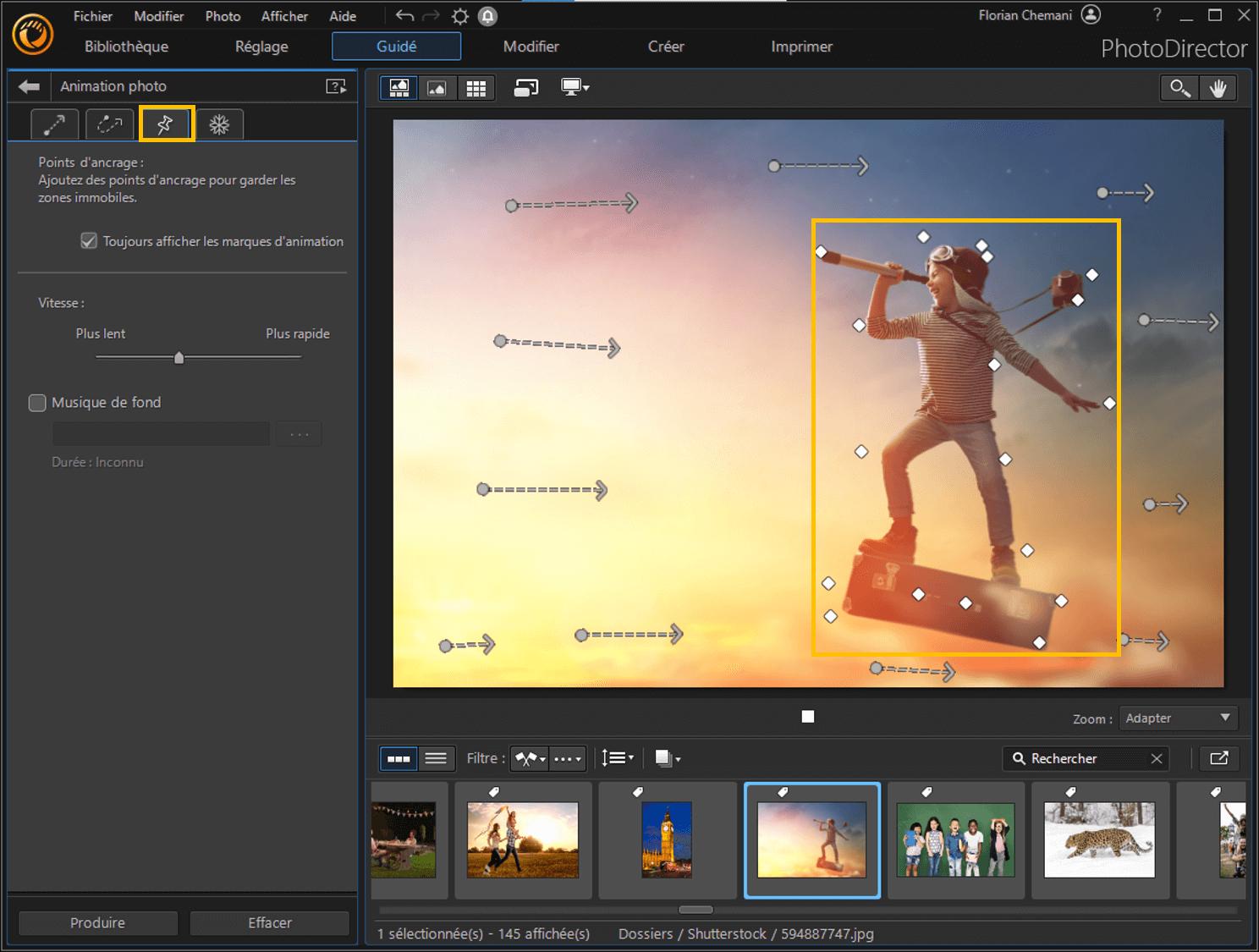Open the secondary monitor display icon
The image size is (1259, 952).
(575, 87)
